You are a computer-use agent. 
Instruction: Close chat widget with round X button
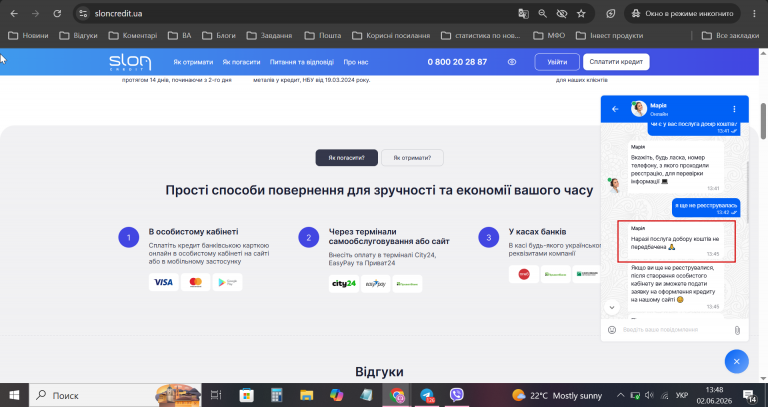737,362
